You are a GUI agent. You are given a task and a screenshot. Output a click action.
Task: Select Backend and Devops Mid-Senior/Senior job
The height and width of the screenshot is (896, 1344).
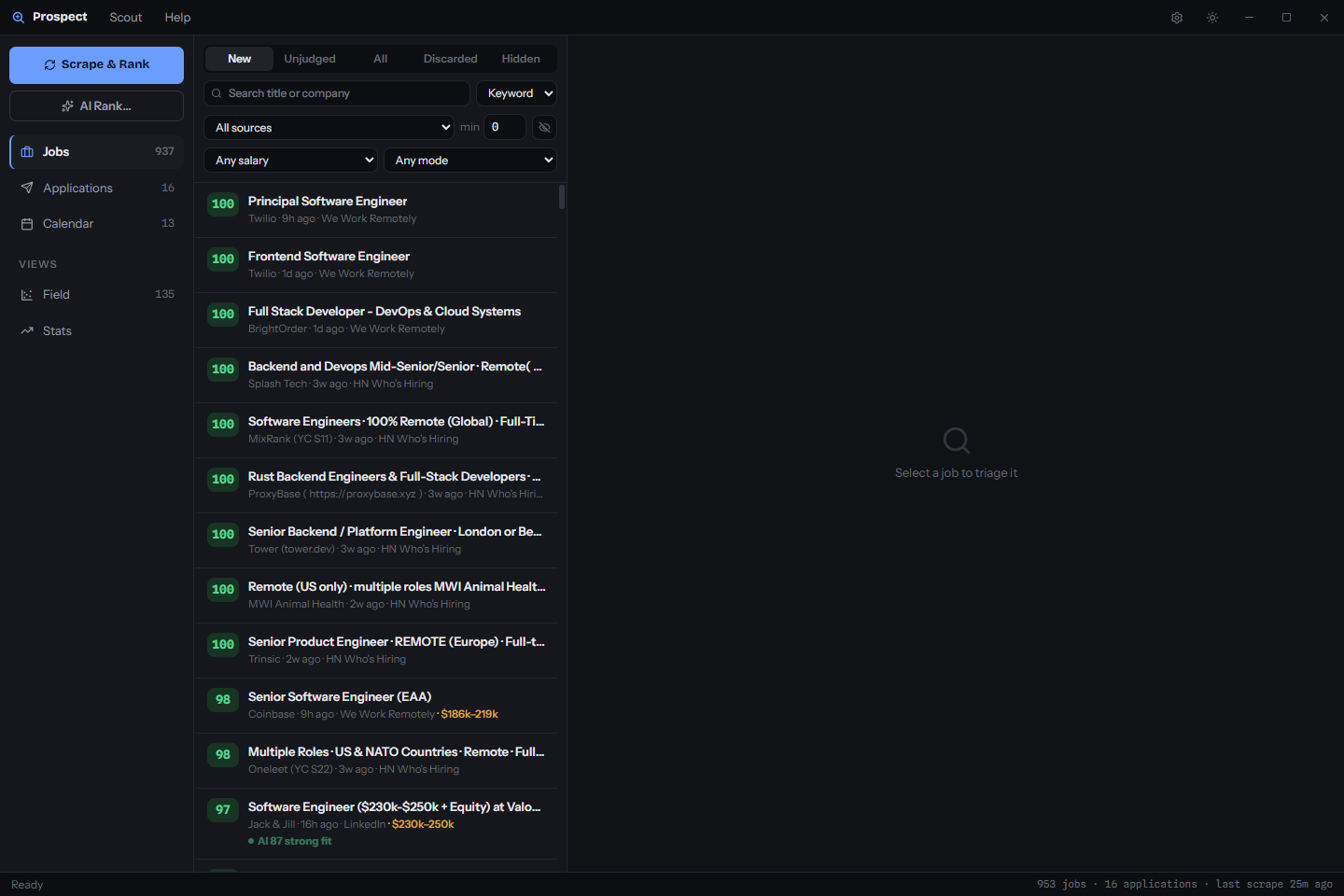click(x=375, y=375)
